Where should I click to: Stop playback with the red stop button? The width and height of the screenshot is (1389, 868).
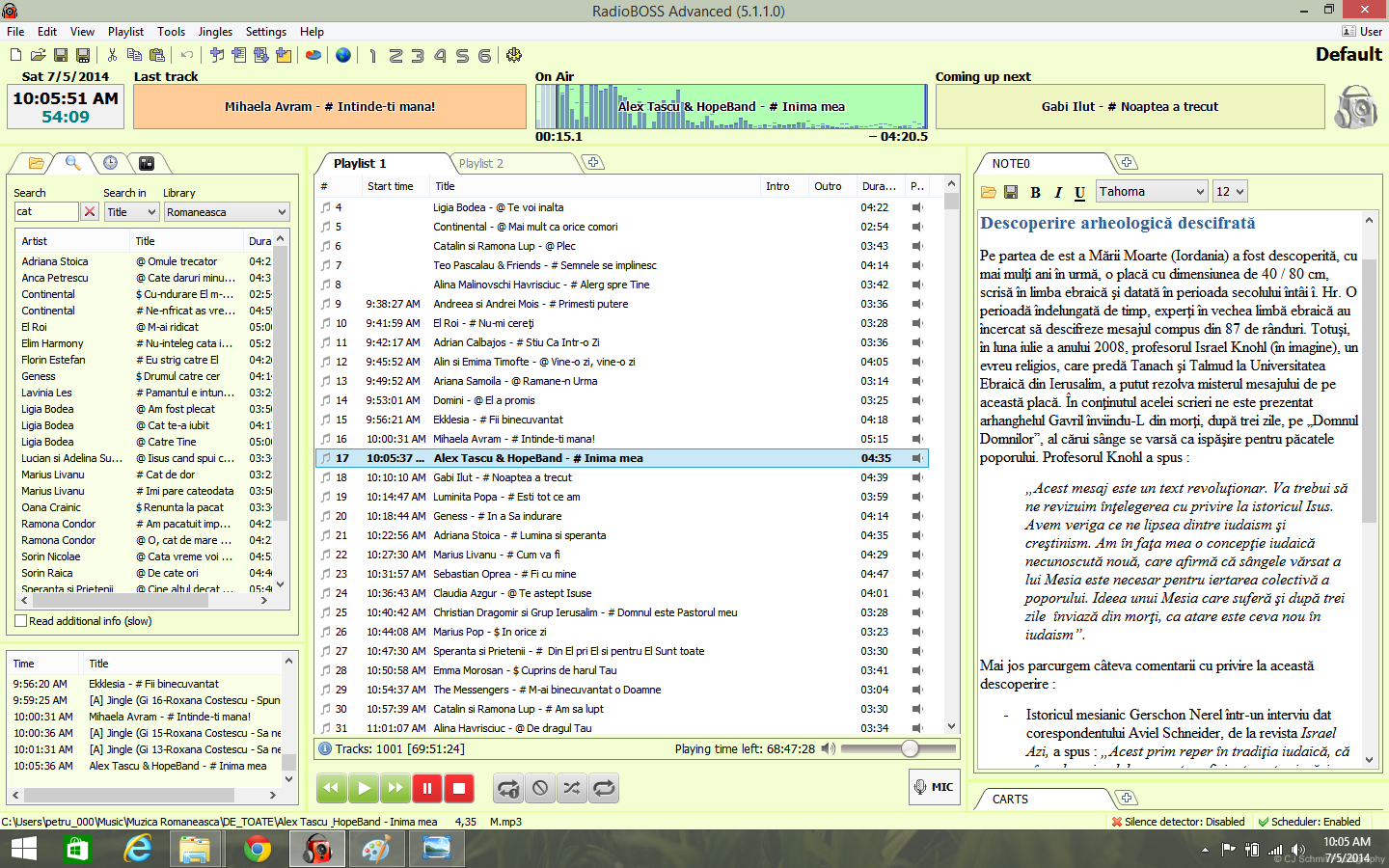tap(459, 788)
